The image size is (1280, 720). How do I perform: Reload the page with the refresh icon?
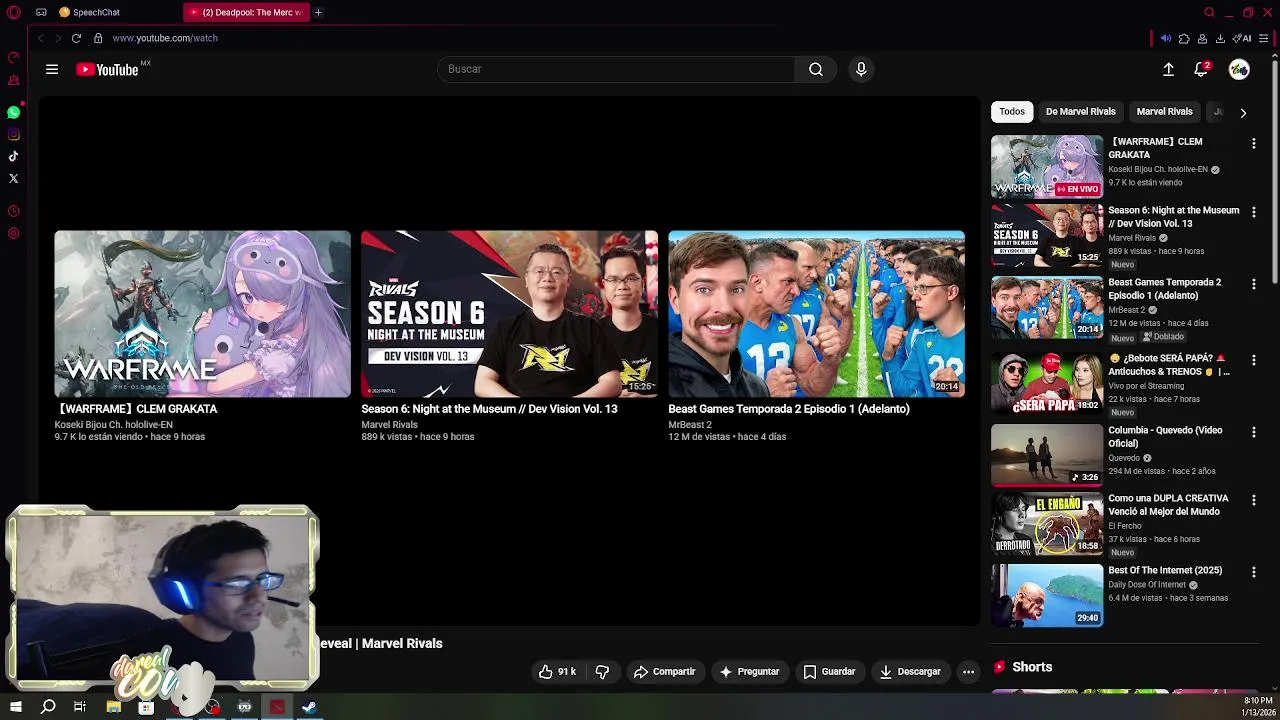(76, 38)
